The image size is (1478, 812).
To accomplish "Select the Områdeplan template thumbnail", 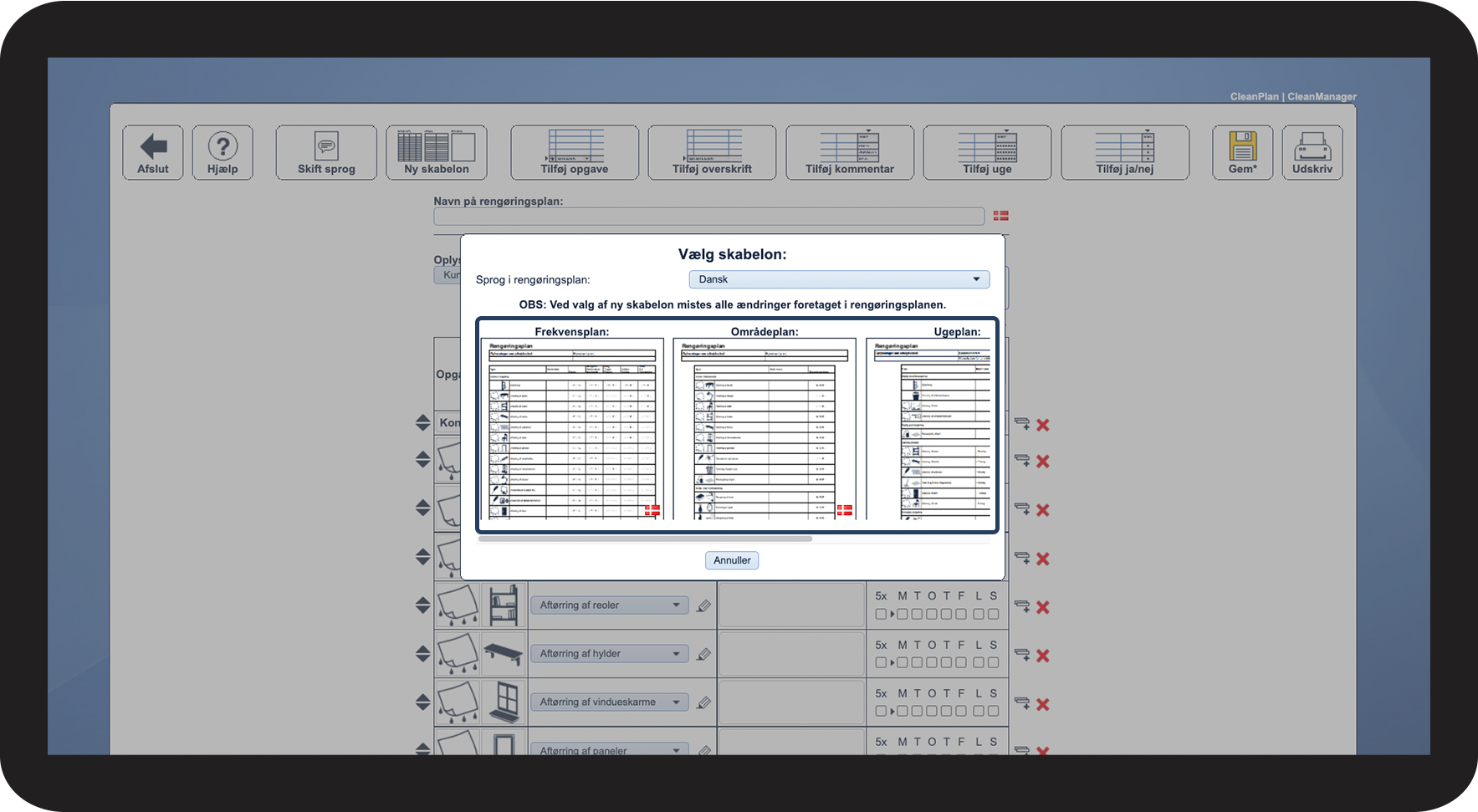I will click(764, 428).
